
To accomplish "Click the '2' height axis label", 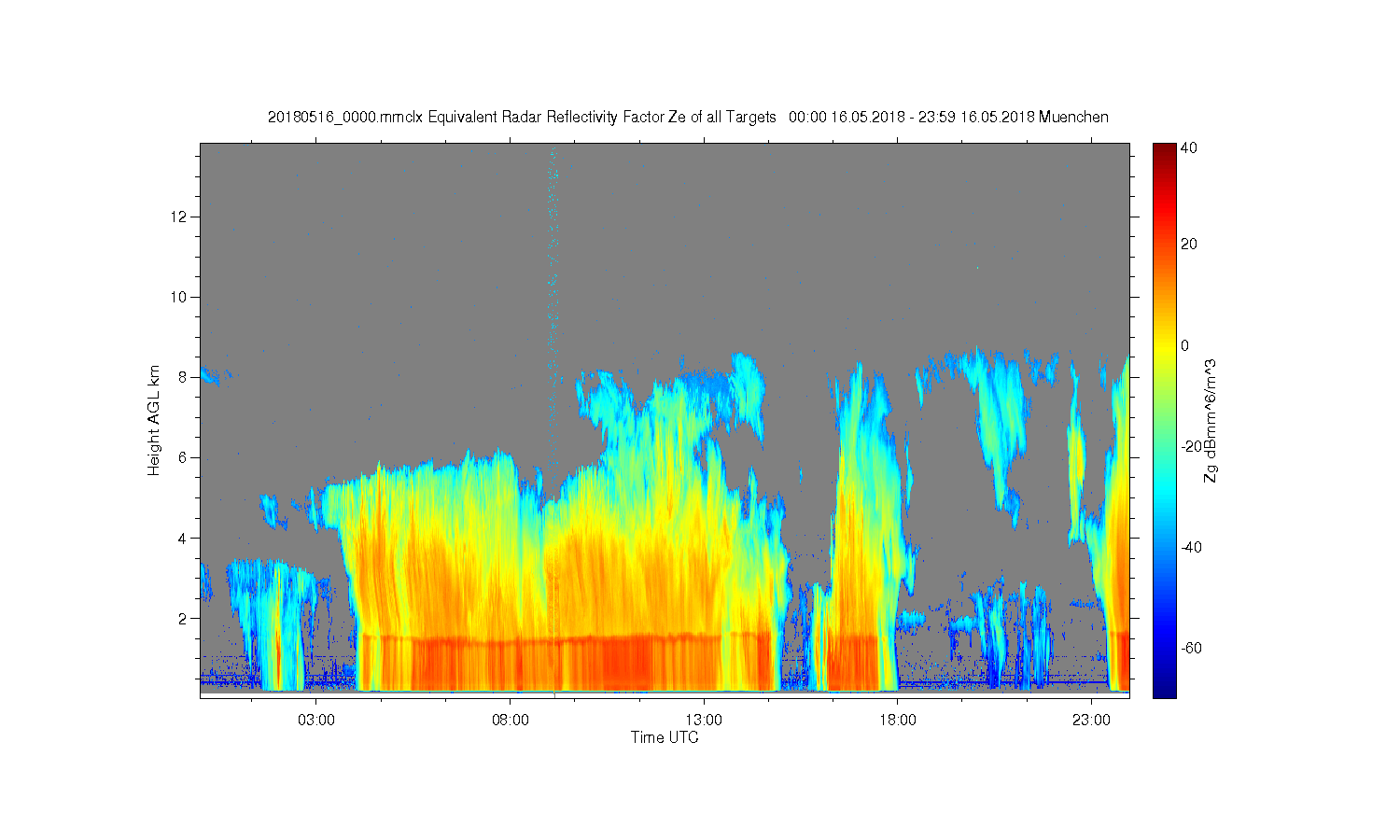I will [x=183, y=618].
